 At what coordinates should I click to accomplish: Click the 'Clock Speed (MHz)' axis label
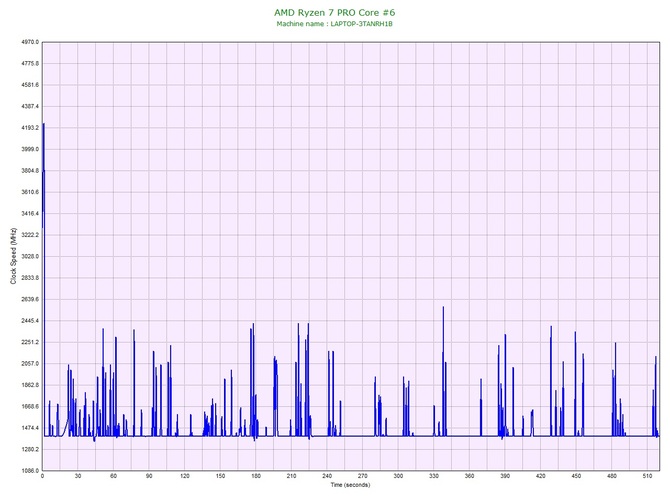click(13, 256)
